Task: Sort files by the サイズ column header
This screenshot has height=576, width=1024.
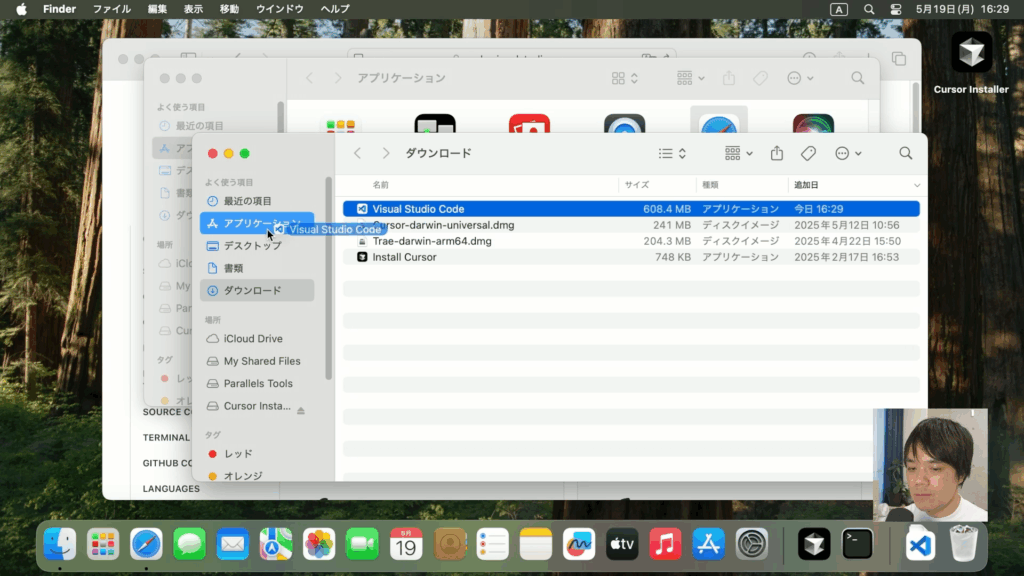Action: tap(637, 185)
